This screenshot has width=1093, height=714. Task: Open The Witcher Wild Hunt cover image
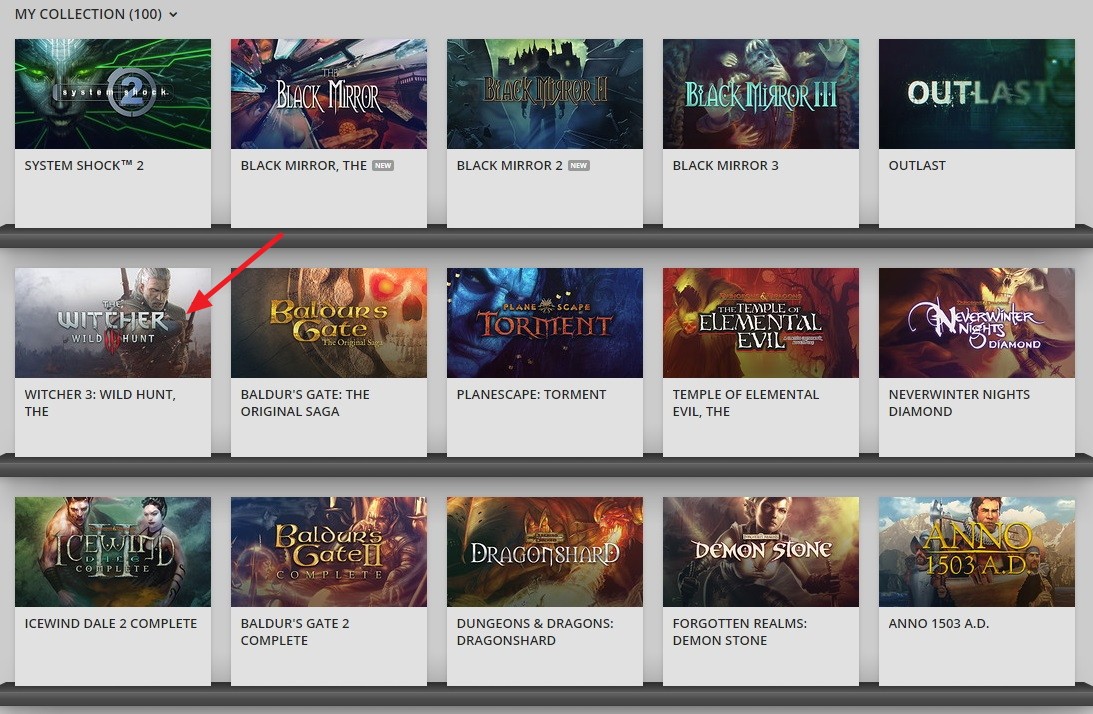pyautogui.click(x=113, y=323)
